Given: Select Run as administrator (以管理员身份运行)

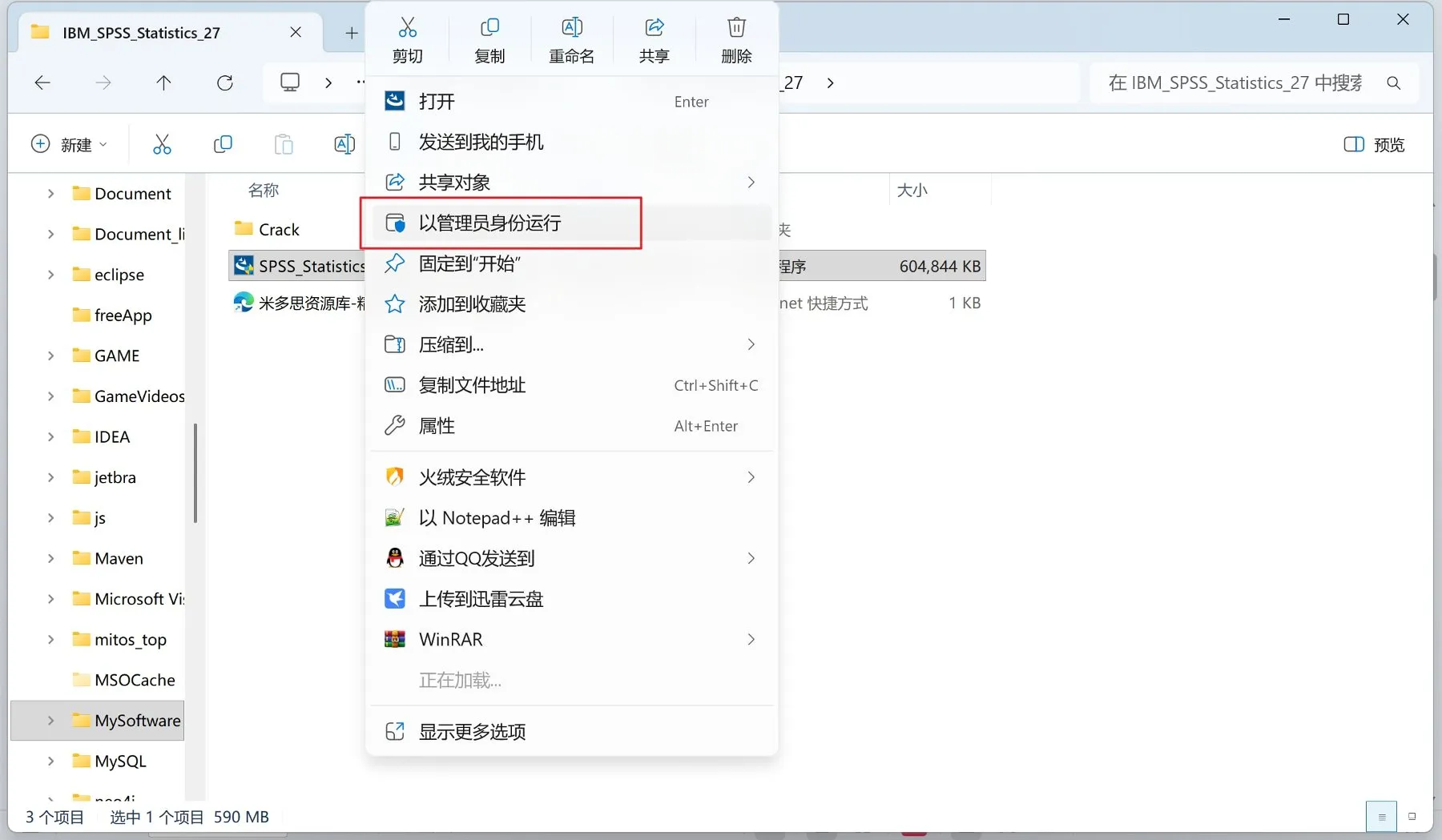Looking at the screenshot, I should click(x=571, y=223).
